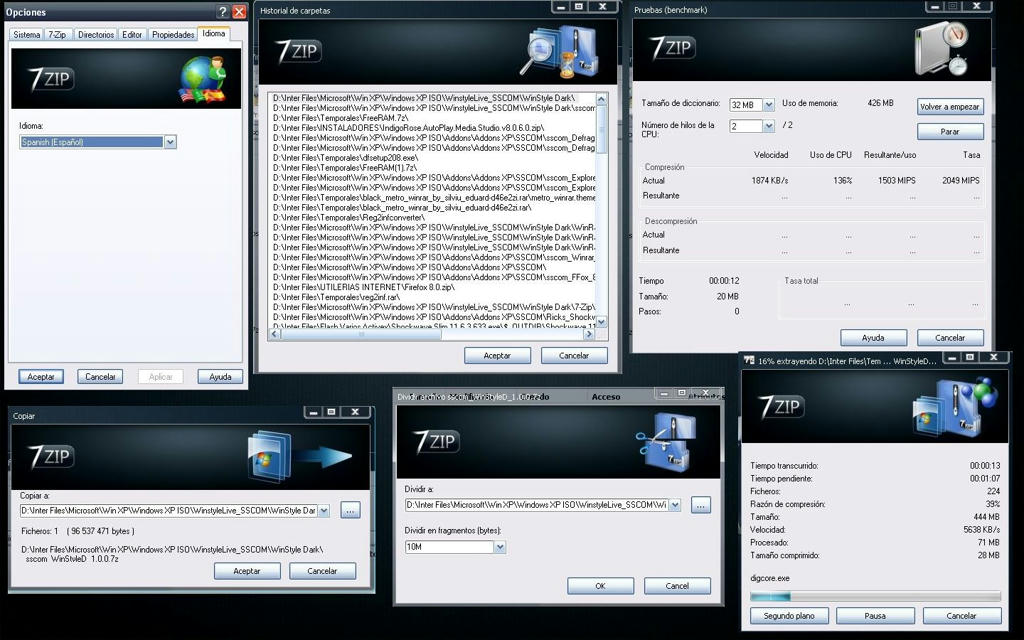Screen dimensions: 1024x640
Task: Click Ayuda in the Pruebas window
Action: [873, 338]
